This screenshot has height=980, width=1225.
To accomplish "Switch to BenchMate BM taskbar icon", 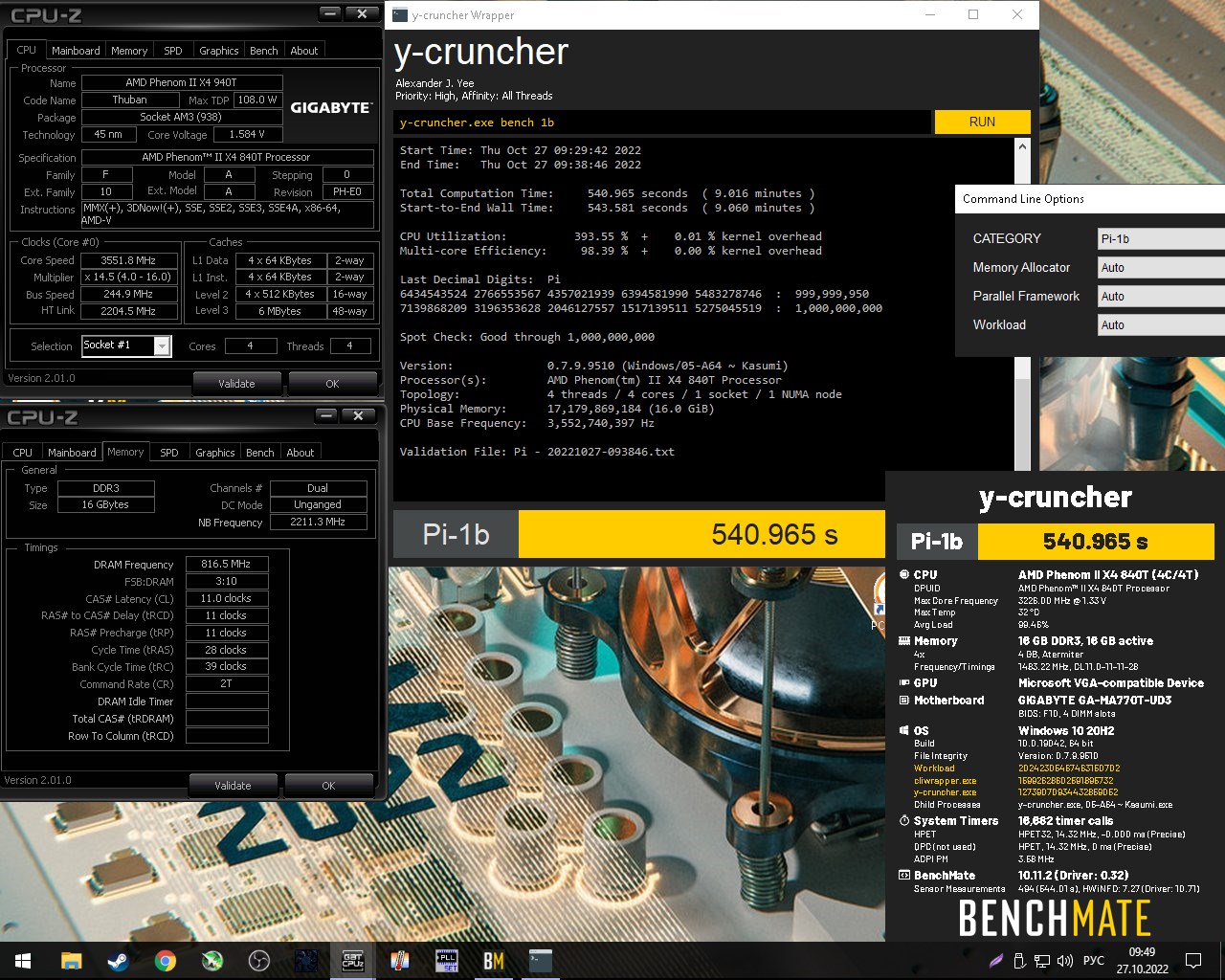I will (x=494, y=961).
